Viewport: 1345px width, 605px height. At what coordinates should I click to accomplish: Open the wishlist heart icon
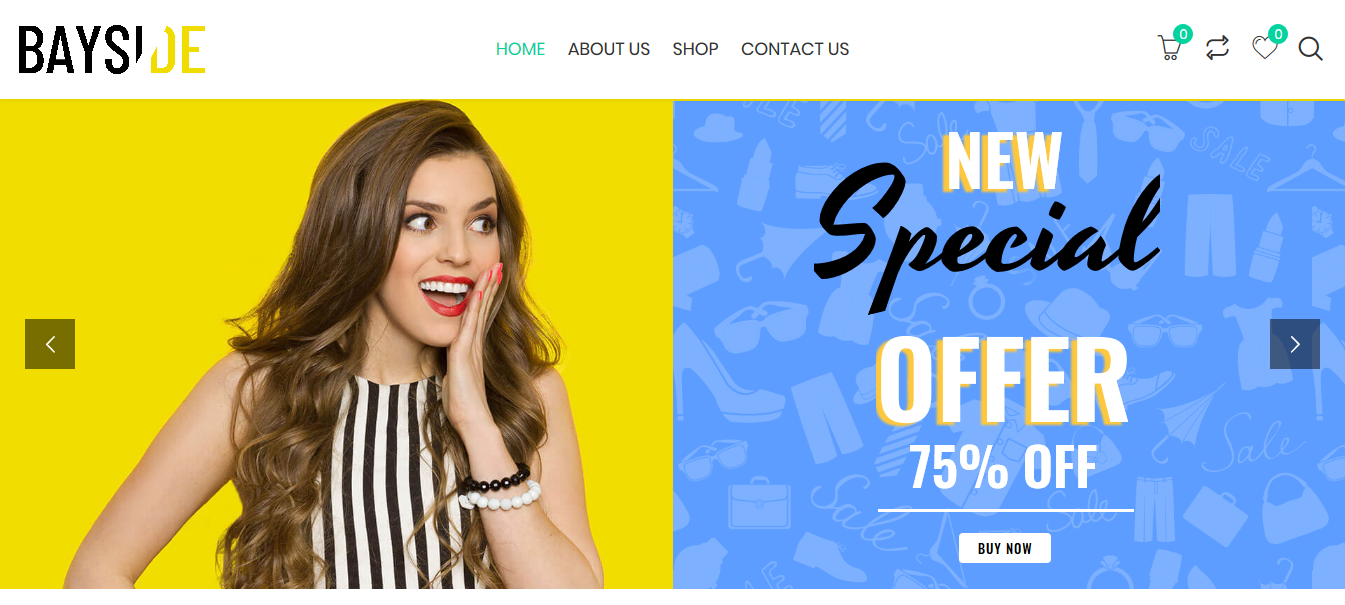pos(1265,48)
